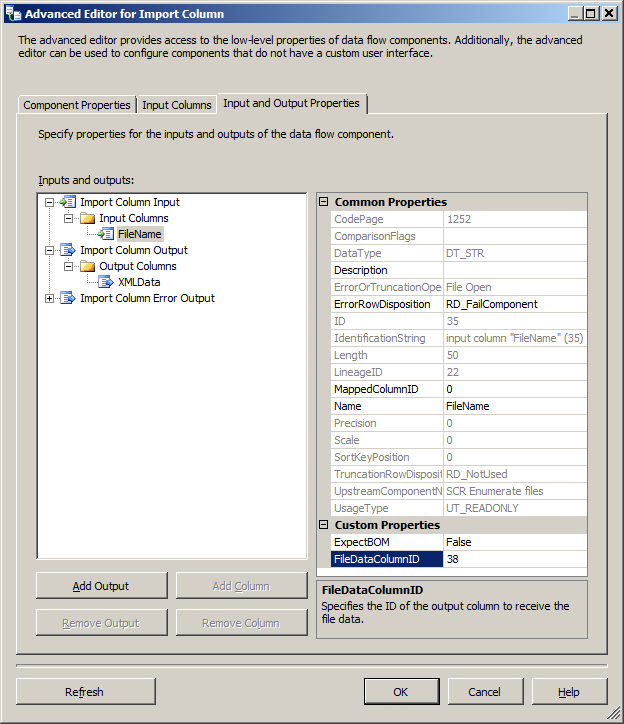Select the Output Columns tree label
Image resolution: width=624 pixels, height=724 pixels.
(x=138, y=266)
